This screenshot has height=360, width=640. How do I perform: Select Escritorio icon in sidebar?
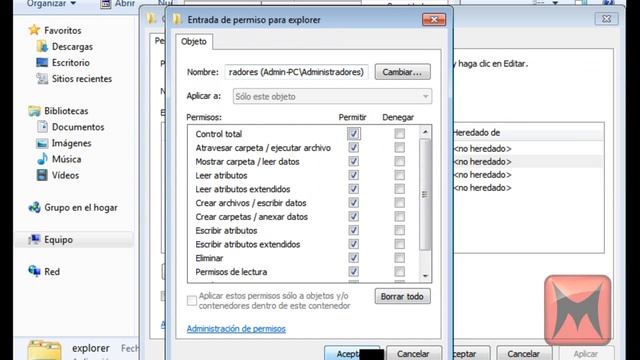(42, 62)
